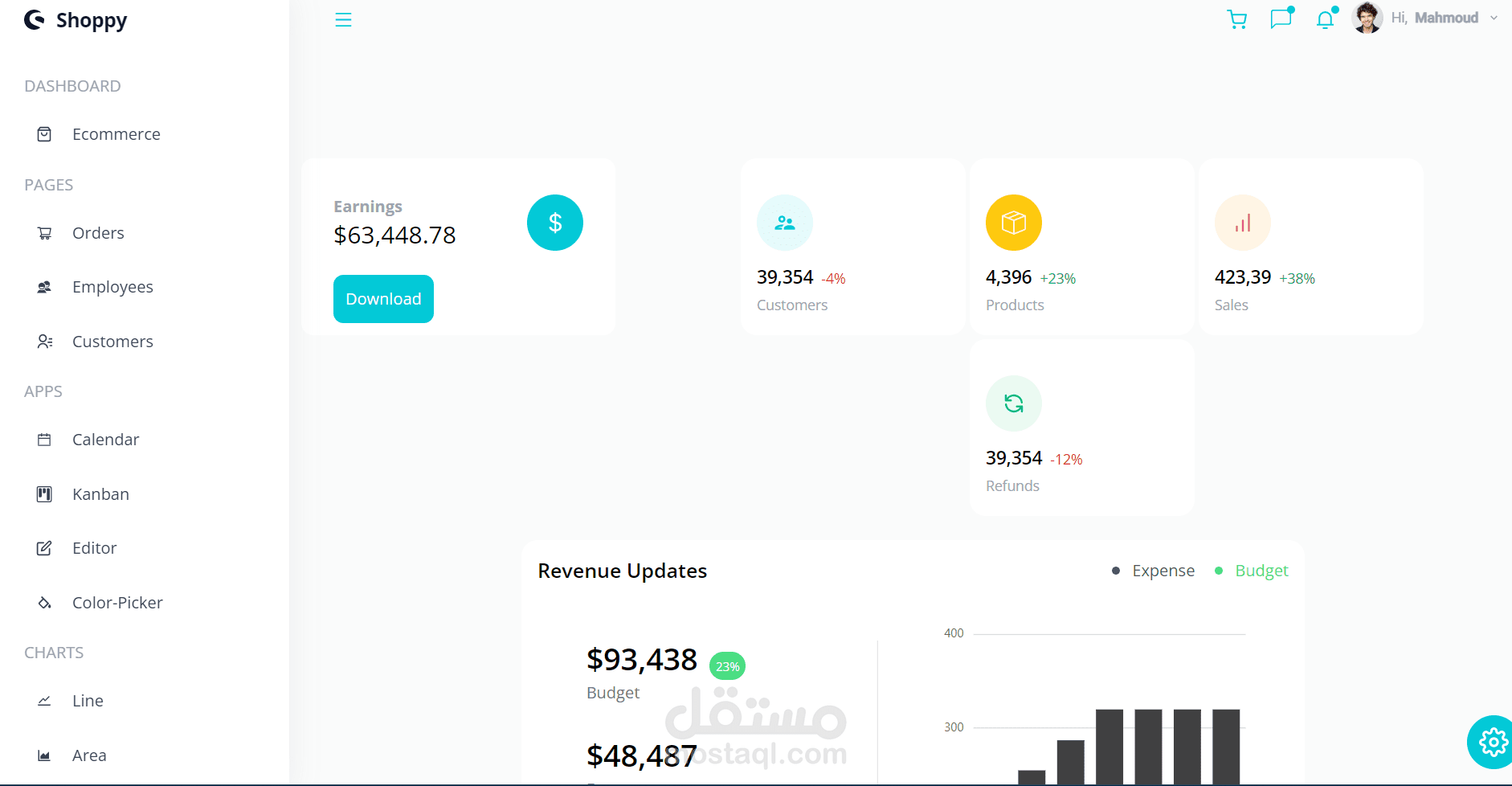Expand the Hi, Mahmoud profile dropdown arrow

(1494, 18)
